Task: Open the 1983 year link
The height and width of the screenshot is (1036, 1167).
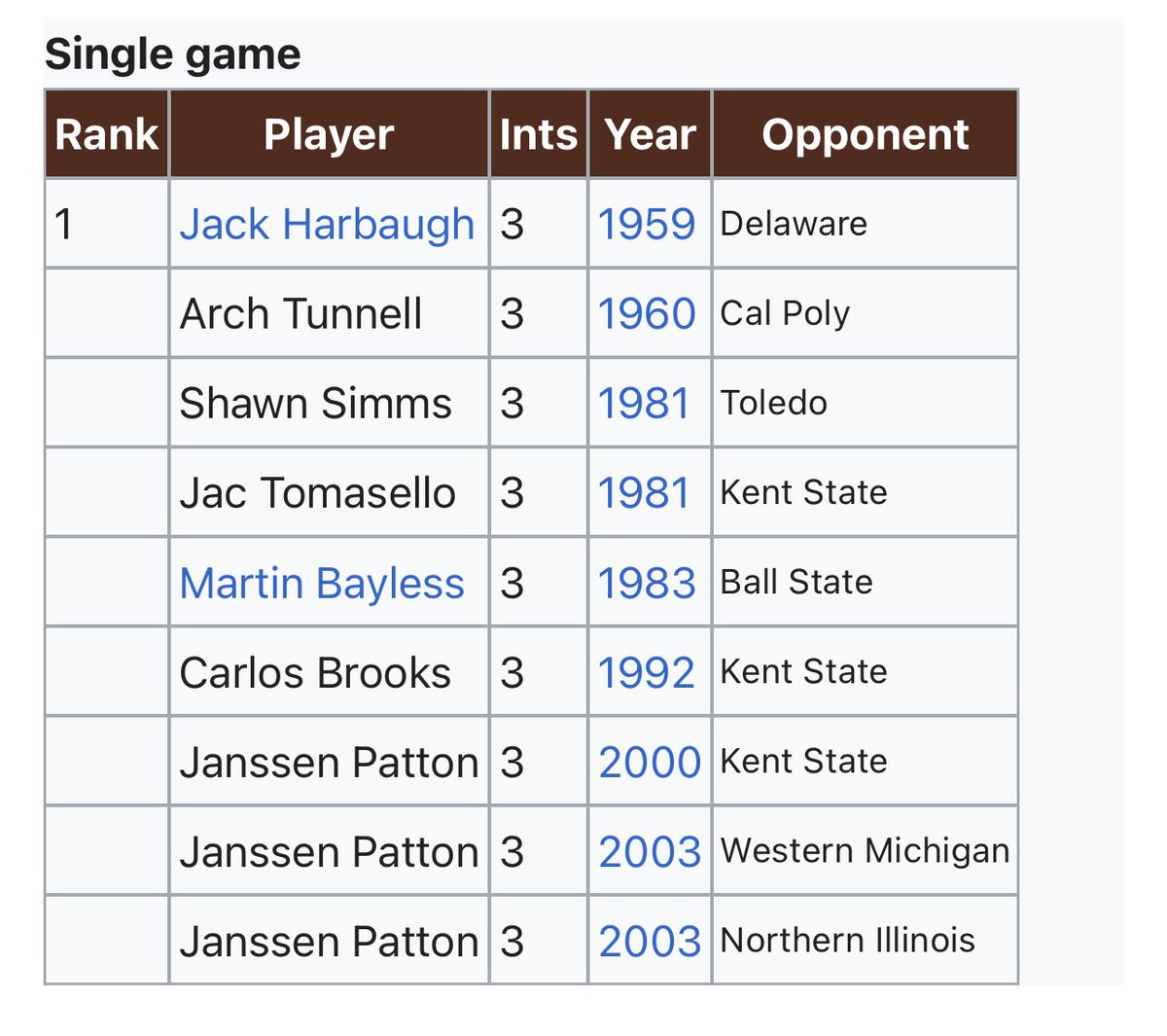Action: [647, 584]
